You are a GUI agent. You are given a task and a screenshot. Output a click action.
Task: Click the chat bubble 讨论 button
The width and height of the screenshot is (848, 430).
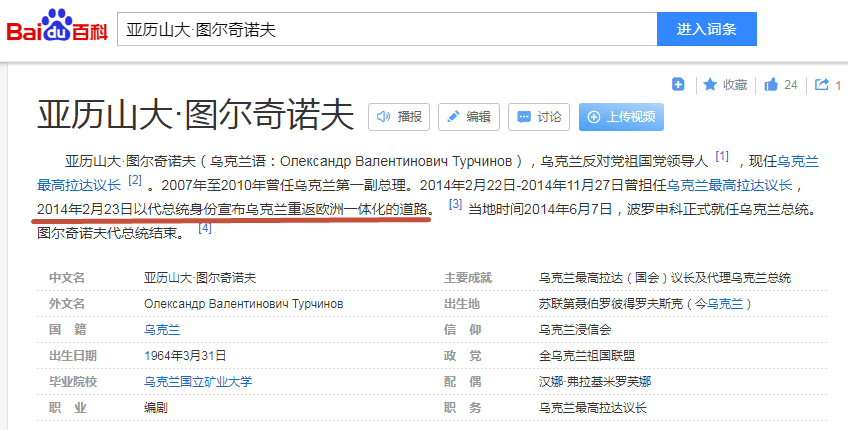[539, 117]
